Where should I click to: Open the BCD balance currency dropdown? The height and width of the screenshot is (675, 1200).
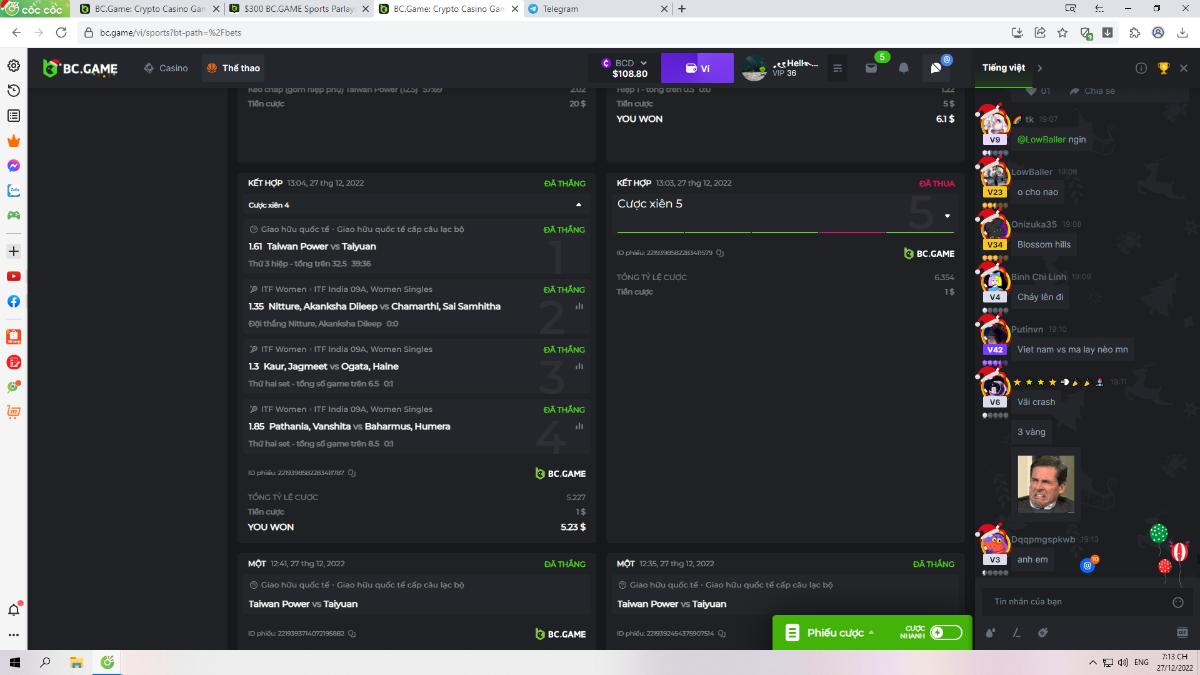click(x=644, y=63)
